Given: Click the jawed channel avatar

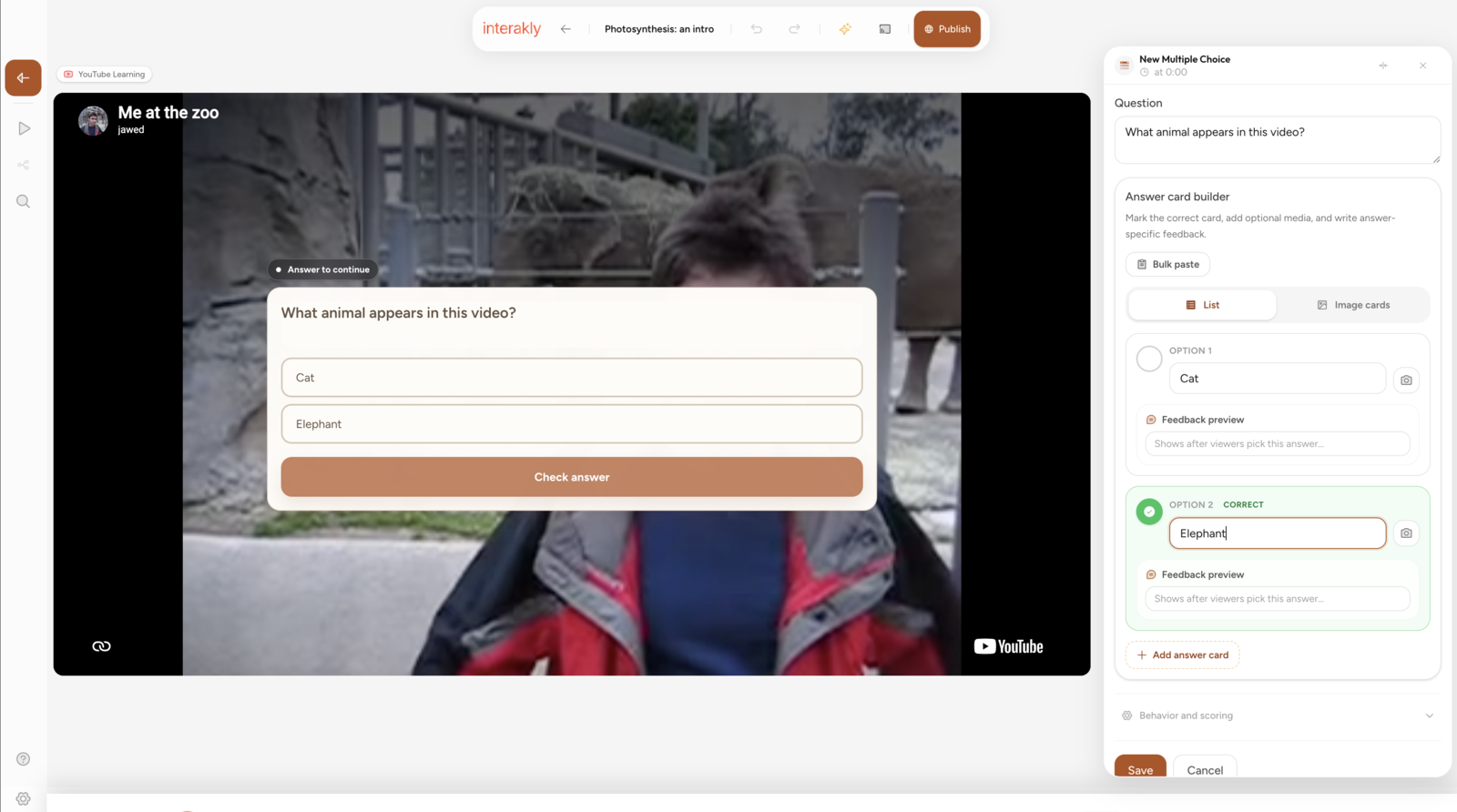Looking at the screenshot, I should (x=93, y=120).
